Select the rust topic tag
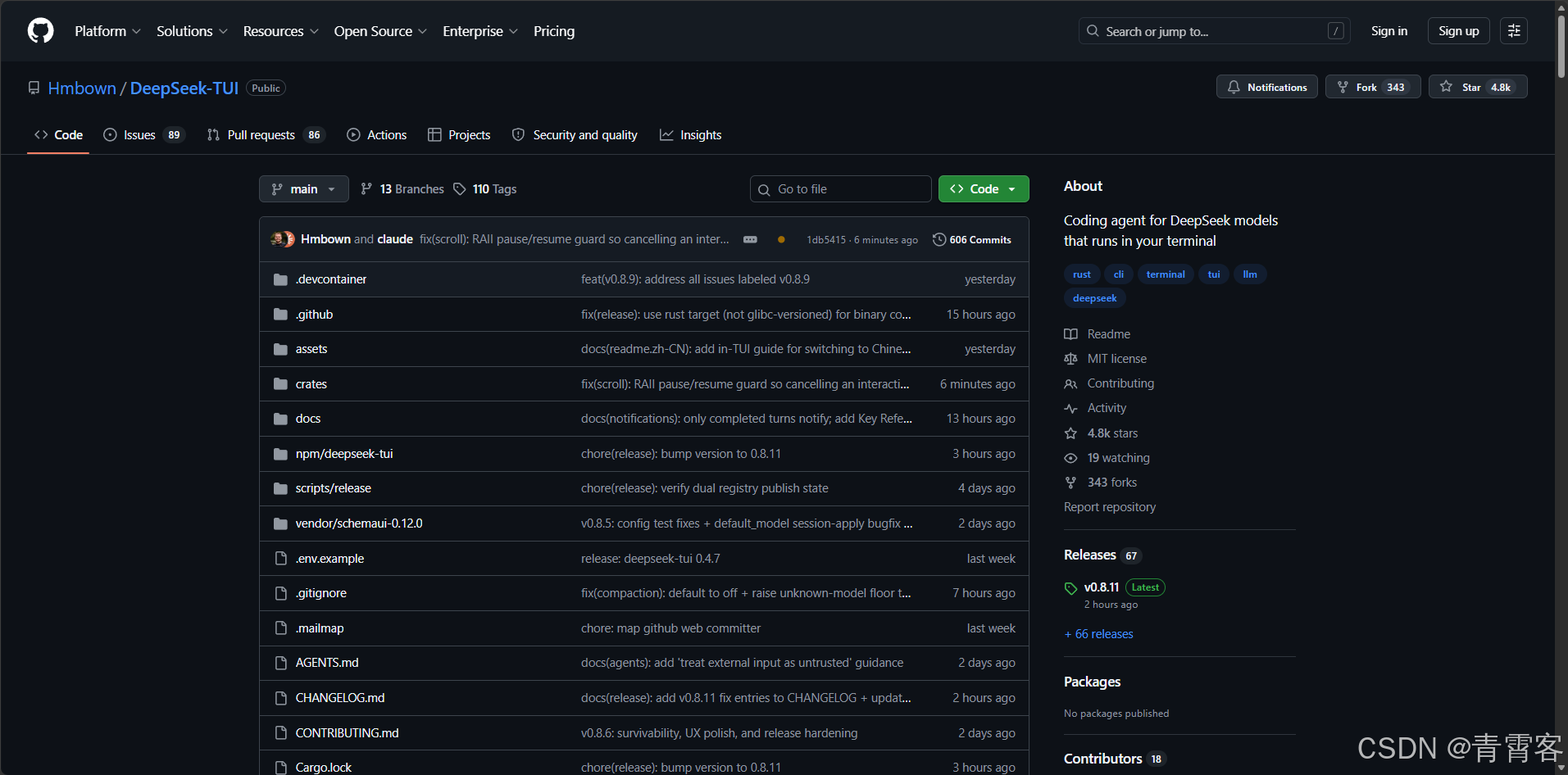This screenshot has width=1568, height=775. point(1082,274)
